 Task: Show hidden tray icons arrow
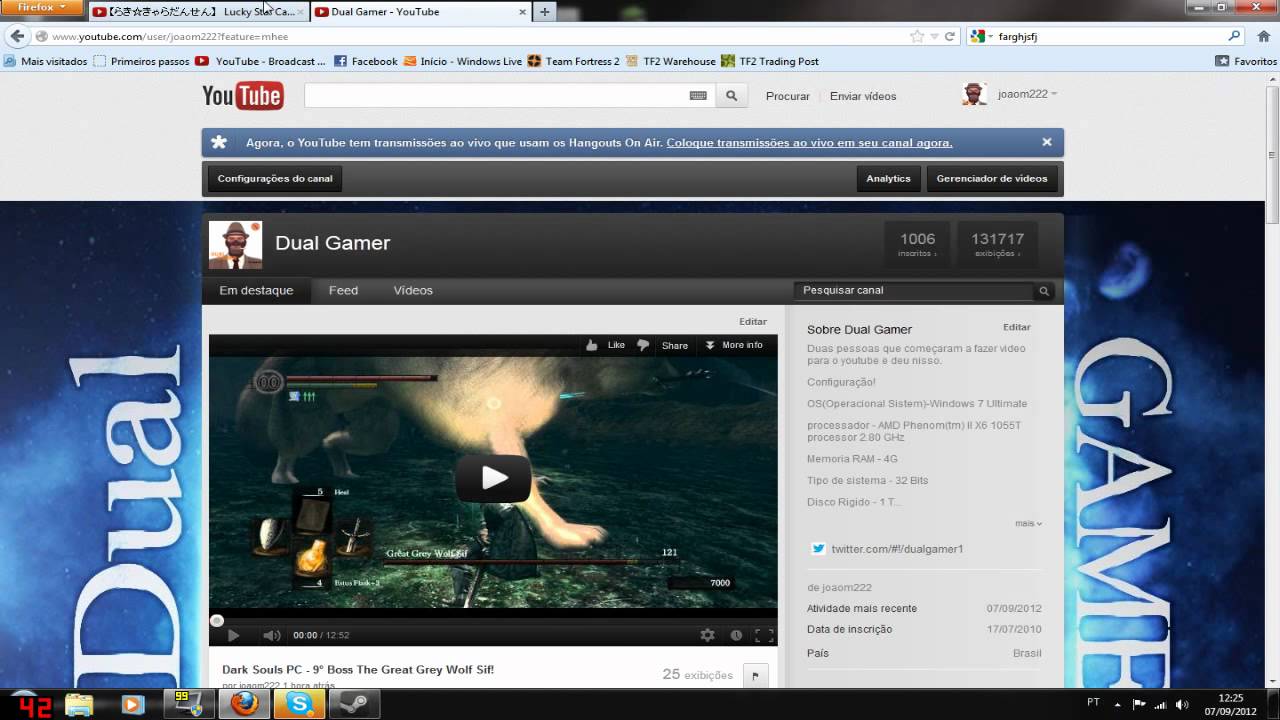point(1118,704)
